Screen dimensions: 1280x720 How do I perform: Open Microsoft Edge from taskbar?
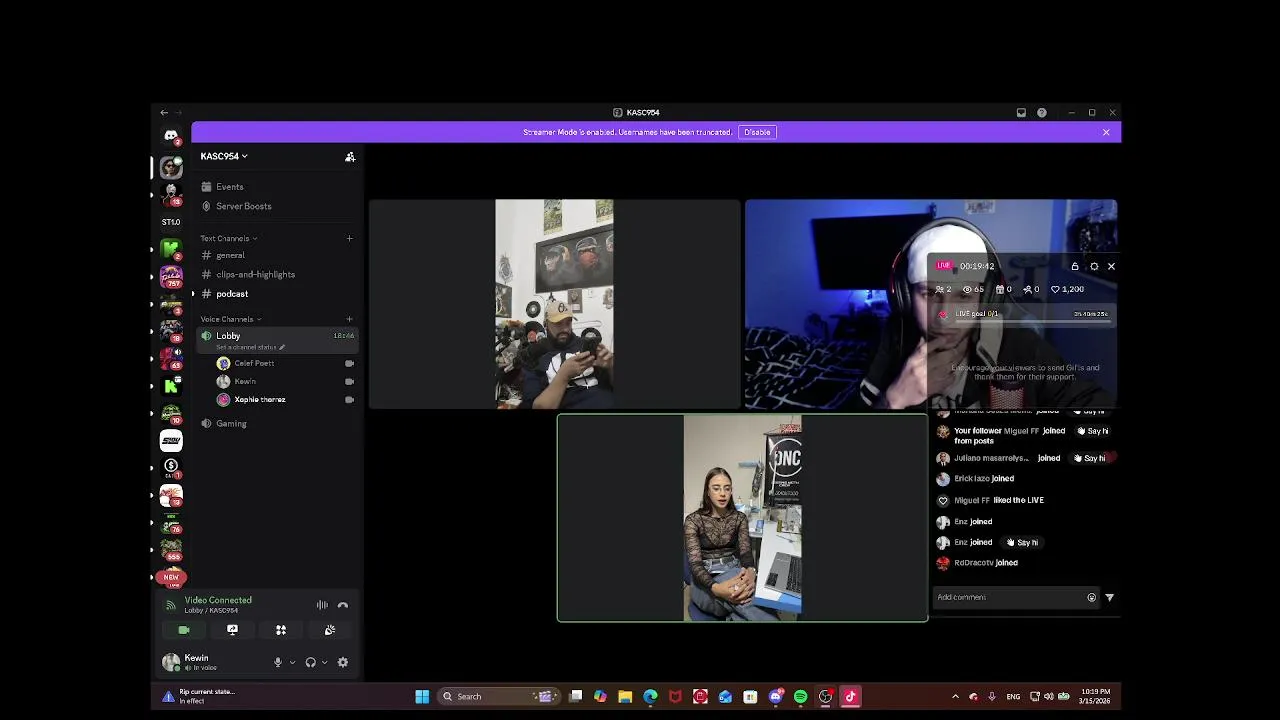[x=650, y=696]
